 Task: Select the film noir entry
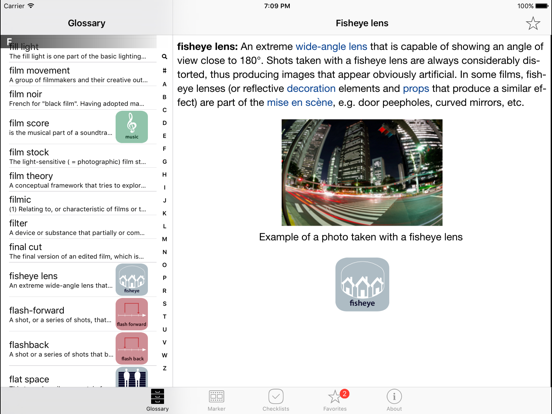[x=79, y=98]
